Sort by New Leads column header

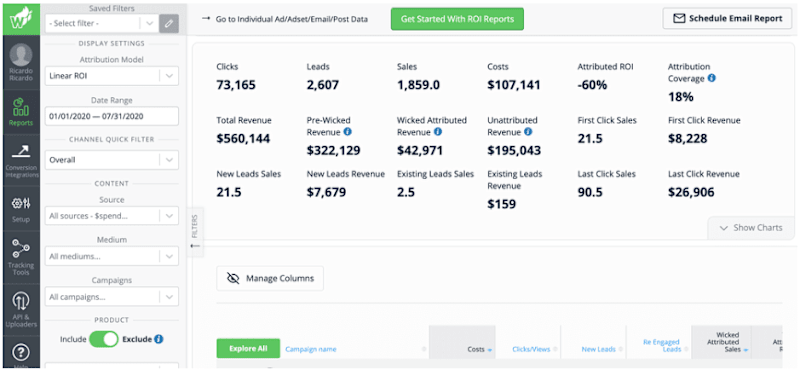[x=598, y=350]
